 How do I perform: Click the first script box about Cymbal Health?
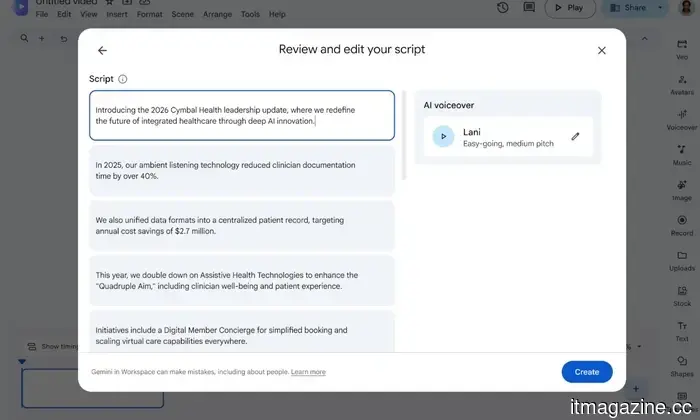pyautogui.click(x=242, y=116)
